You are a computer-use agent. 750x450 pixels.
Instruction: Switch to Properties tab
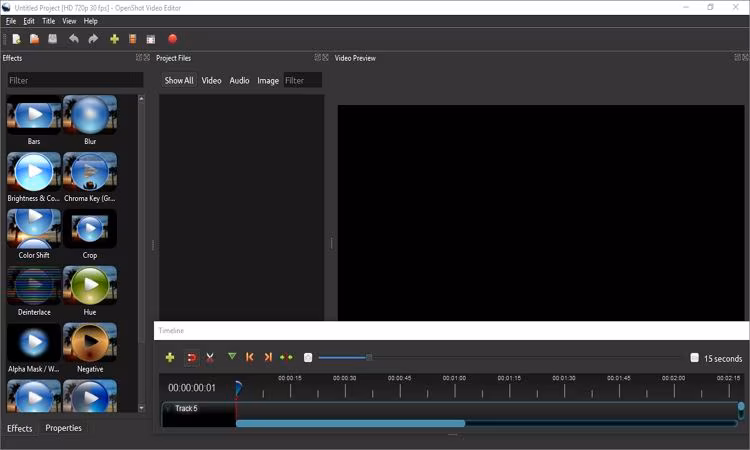63,428
